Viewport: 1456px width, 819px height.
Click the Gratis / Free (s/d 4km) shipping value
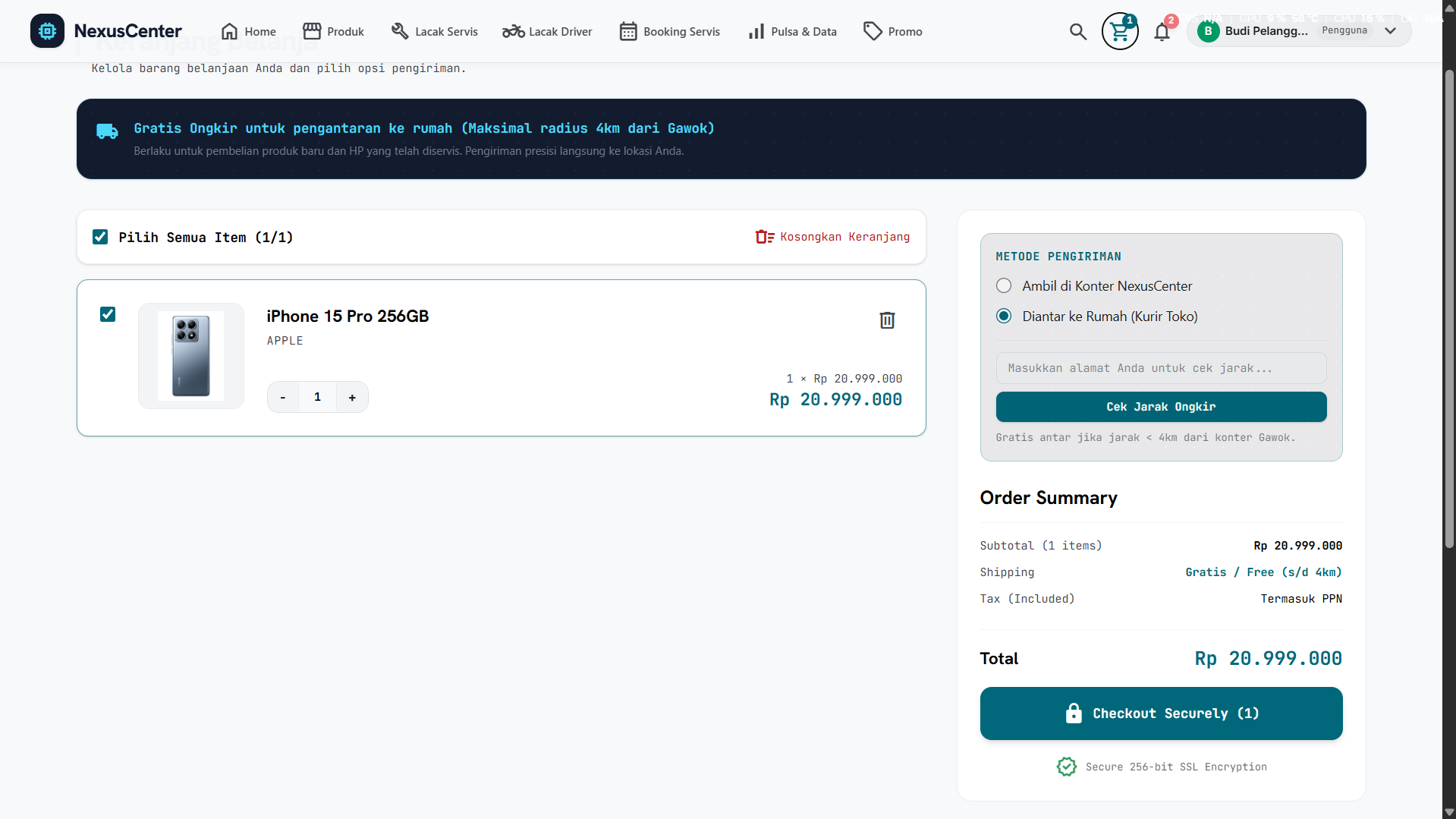[x=1263, y=572]
